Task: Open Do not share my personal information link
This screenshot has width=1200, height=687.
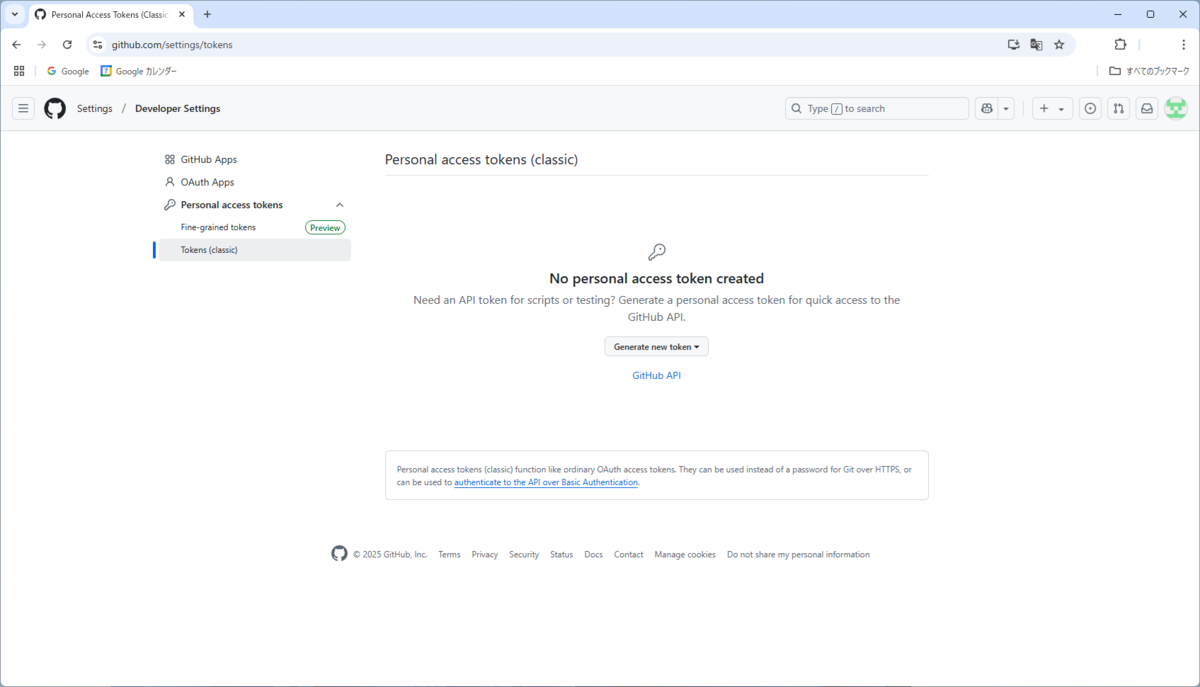Action: click(798, 554)
